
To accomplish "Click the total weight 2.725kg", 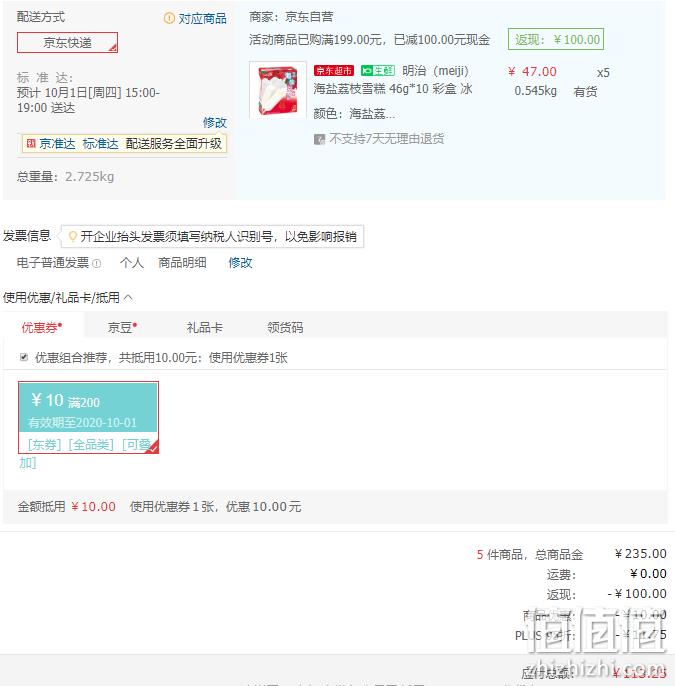I will 90,177.
